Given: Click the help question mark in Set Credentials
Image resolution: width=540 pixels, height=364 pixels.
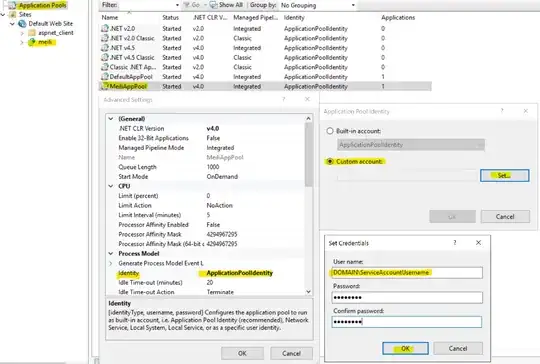Looking at the screenshot, I should pyautogui.click(x=455, y=243).
